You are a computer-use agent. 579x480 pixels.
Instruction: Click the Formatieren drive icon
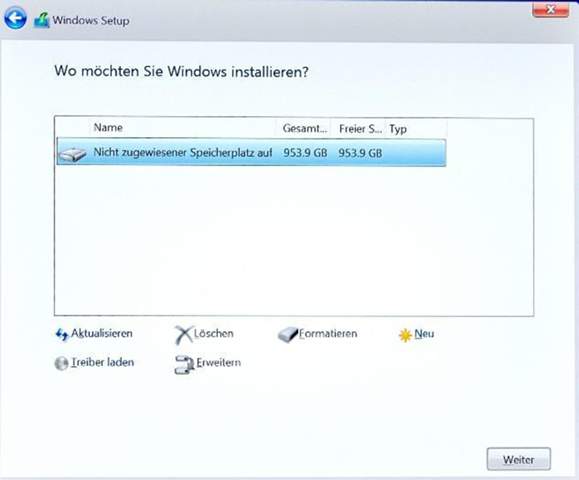[x=288, y=335]
